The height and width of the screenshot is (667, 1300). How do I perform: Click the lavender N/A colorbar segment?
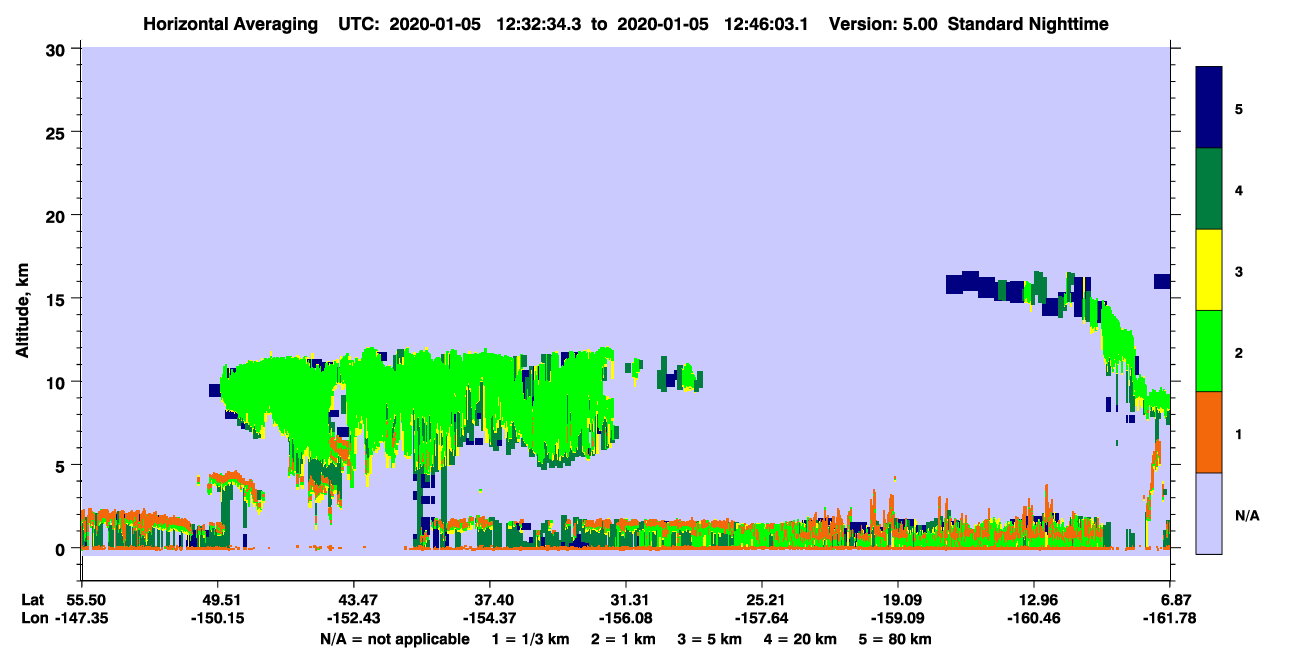[1209, 513]
